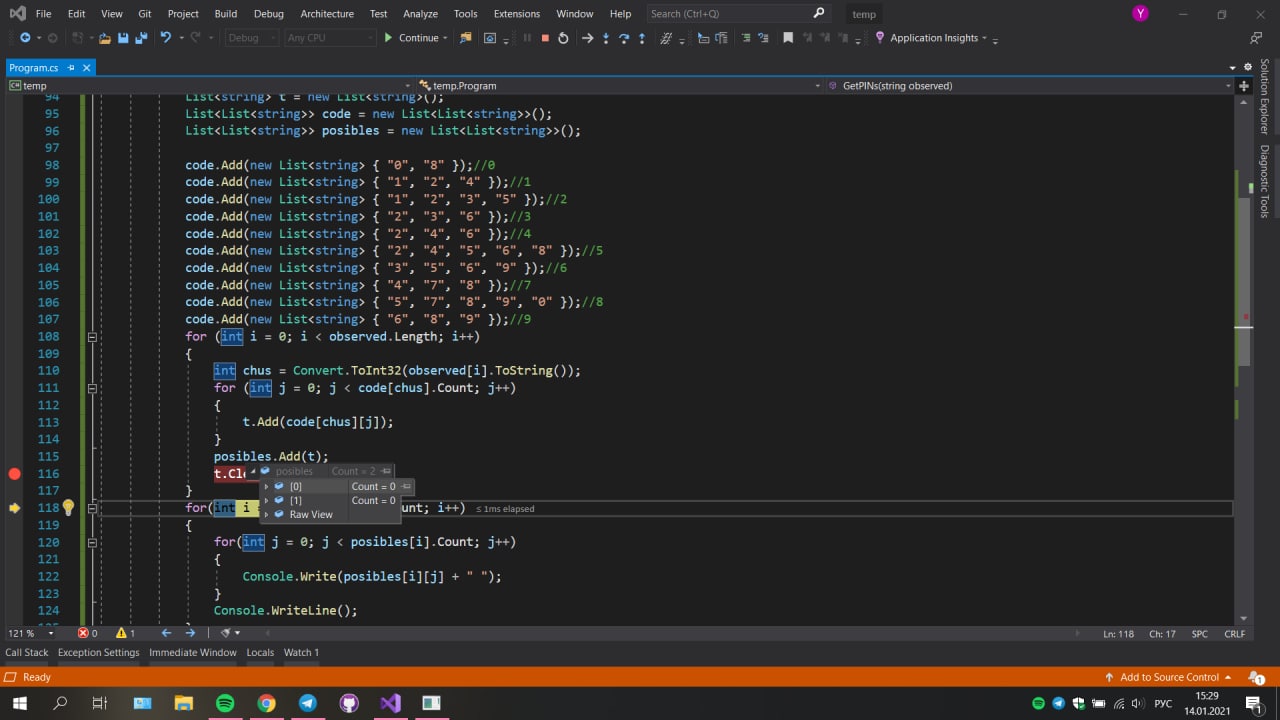Open Spotify from the Windows taskbar

pos(225,703)
